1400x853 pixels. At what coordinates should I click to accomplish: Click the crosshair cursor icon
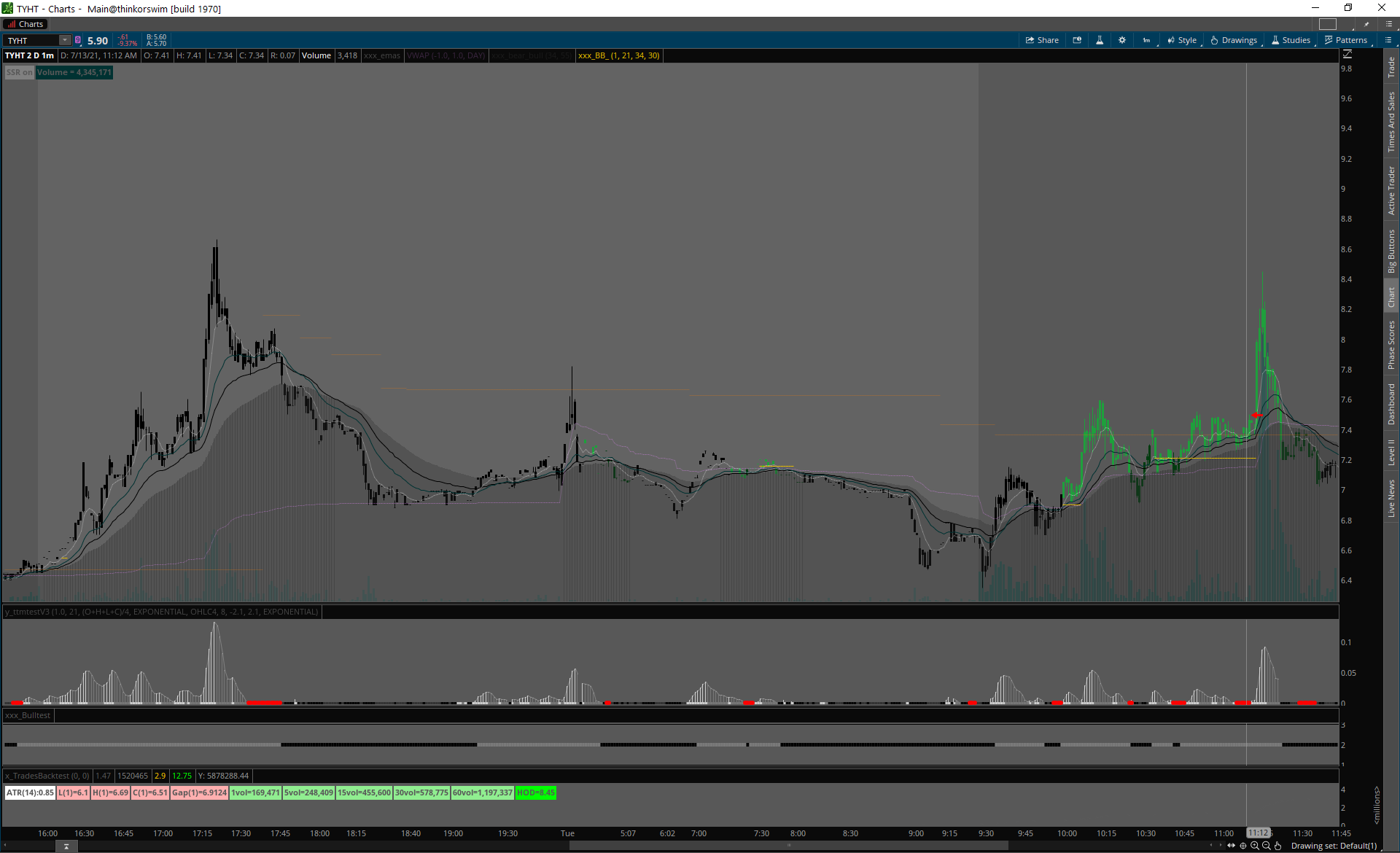tap(1243, 846)
